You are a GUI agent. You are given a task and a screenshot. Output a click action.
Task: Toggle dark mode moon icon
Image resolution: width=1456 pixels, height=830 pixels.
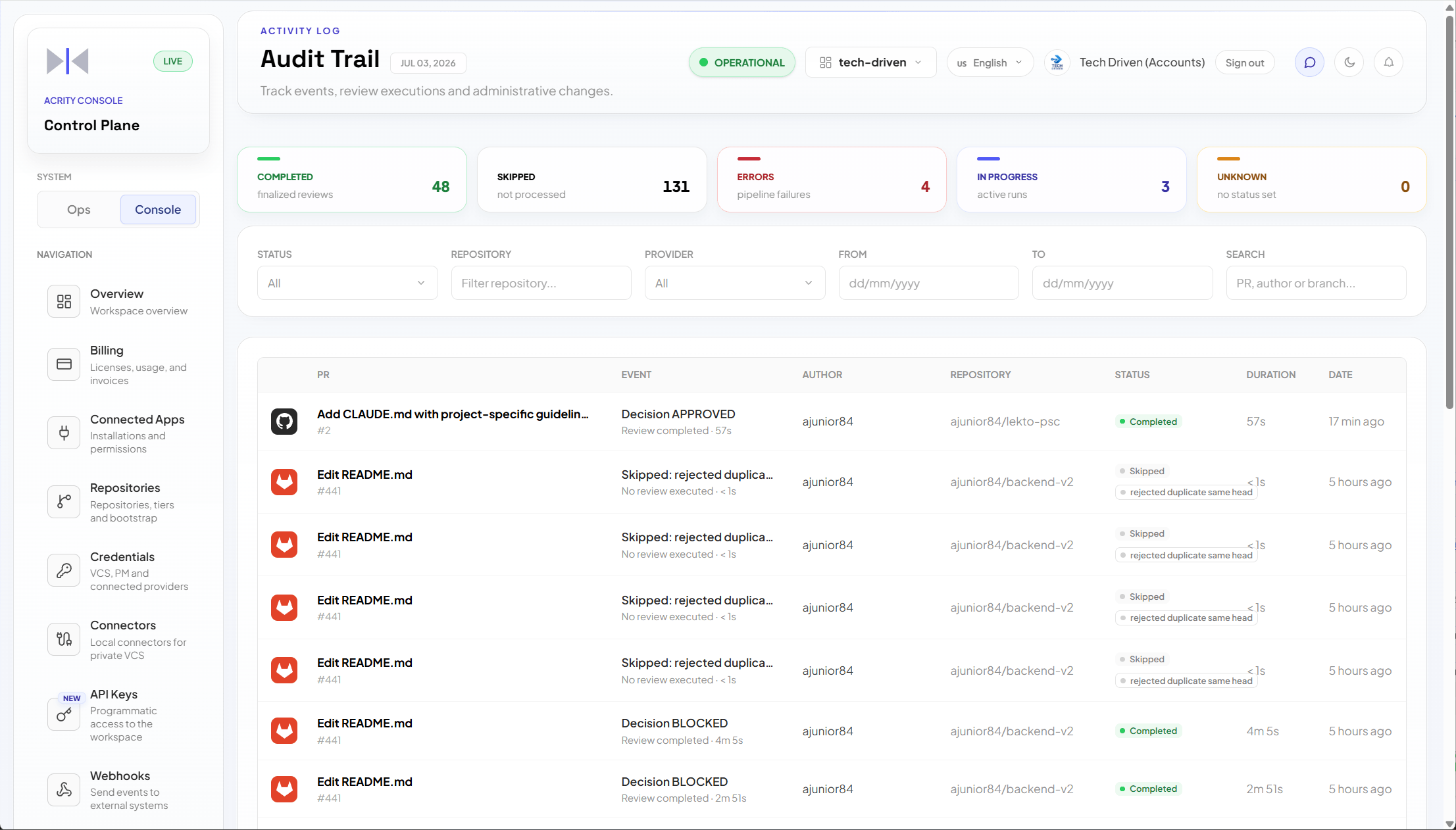coord(1349,62)
